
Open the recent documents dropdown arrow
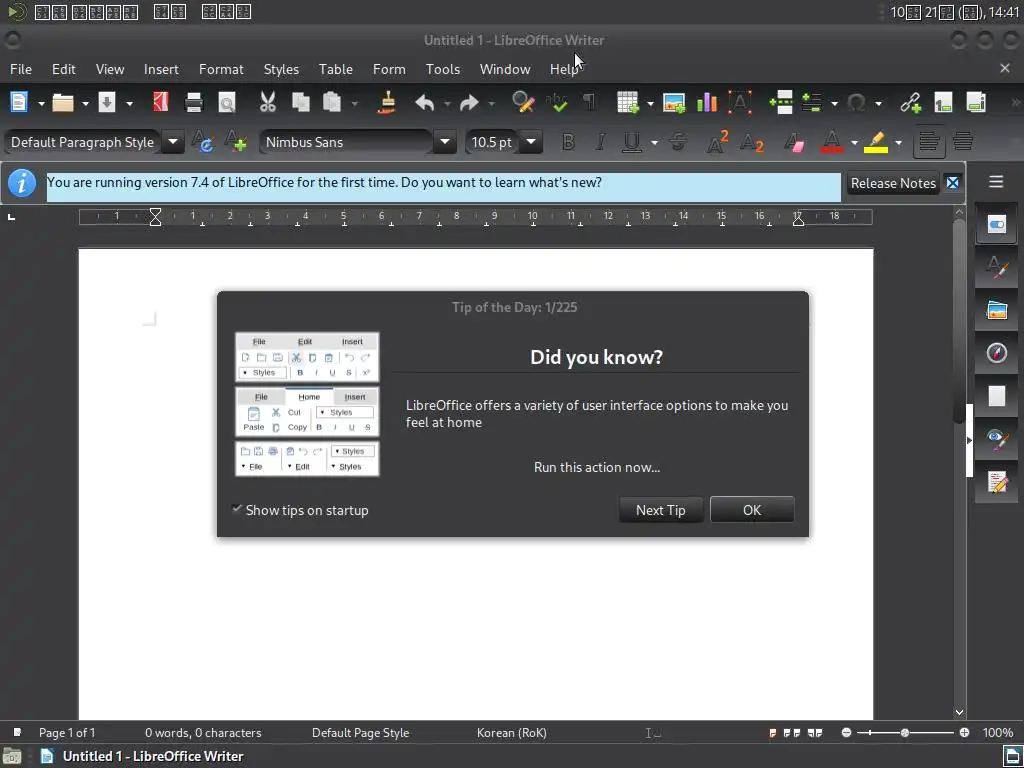tap(85, 103)
